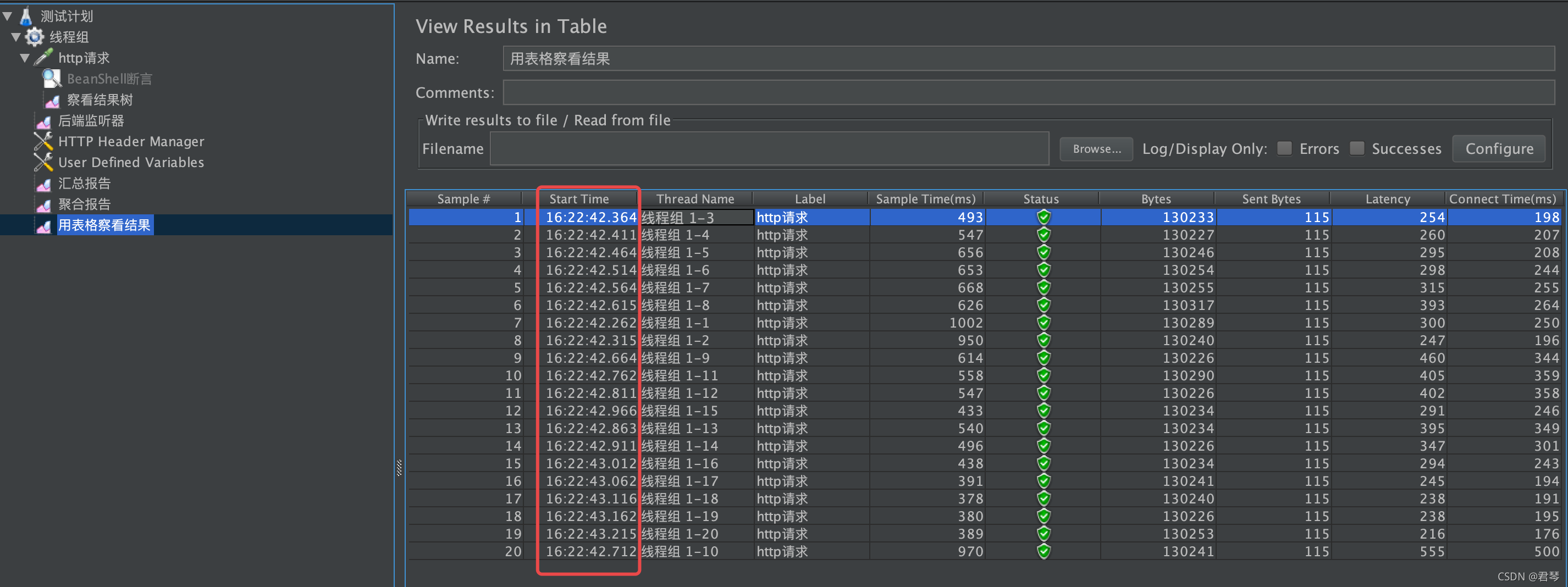Sort by Connect Time(ms) column header
The width and height of the screenshot is (1568, 587).
click(x=1503, y=199)
